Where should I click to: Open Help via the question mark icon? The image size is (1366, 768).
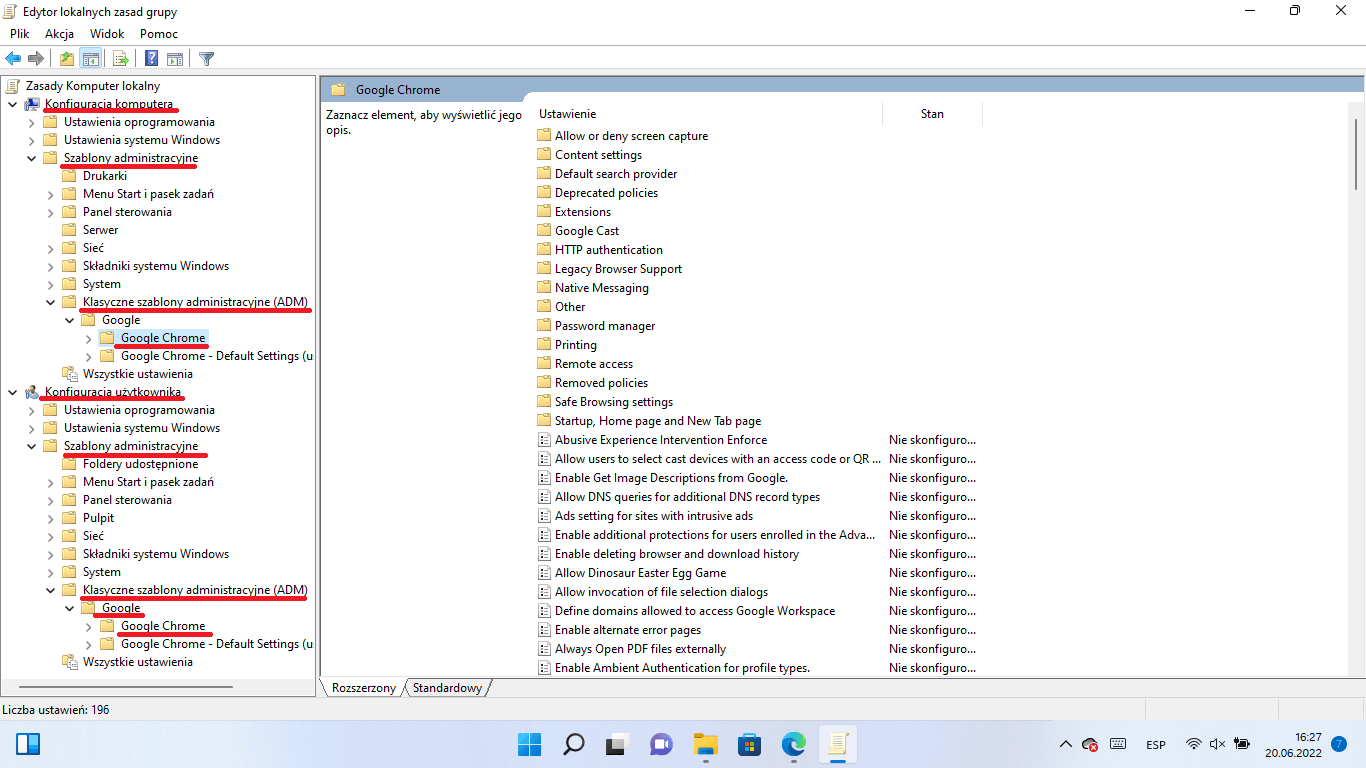(x=151, y=58)
